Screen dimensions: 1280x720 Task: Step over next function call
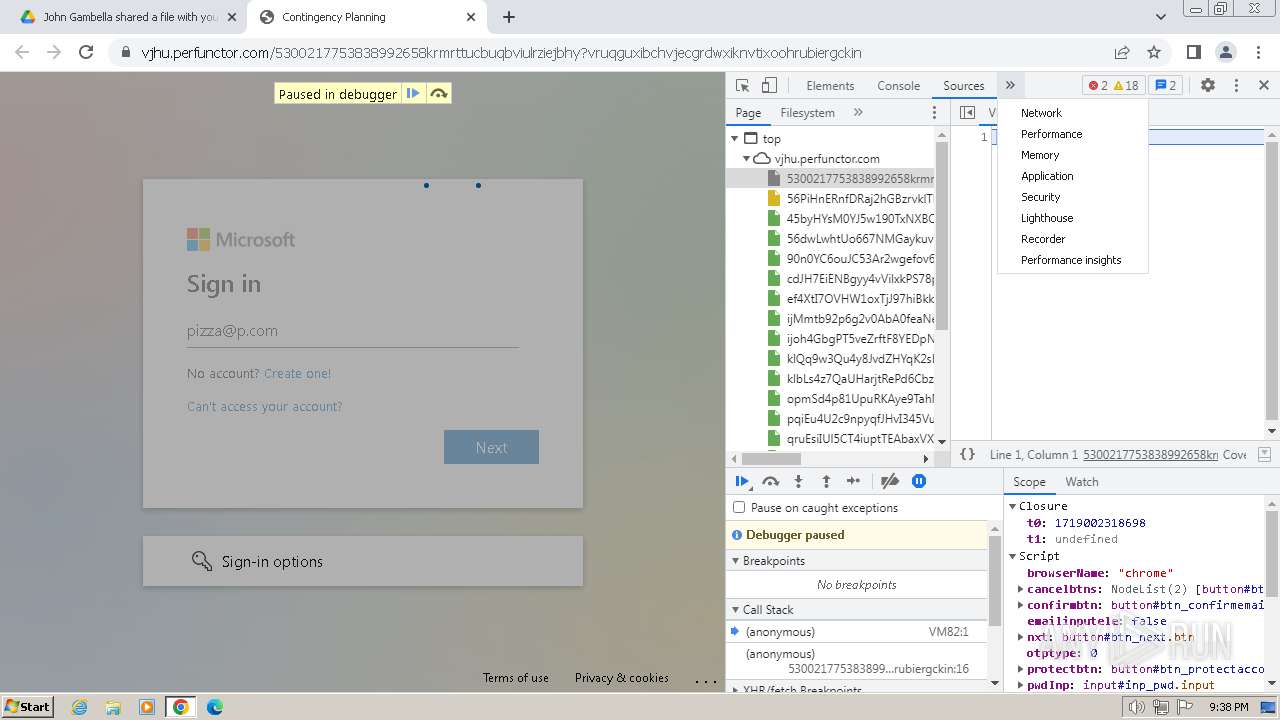[x=770, y=481]
